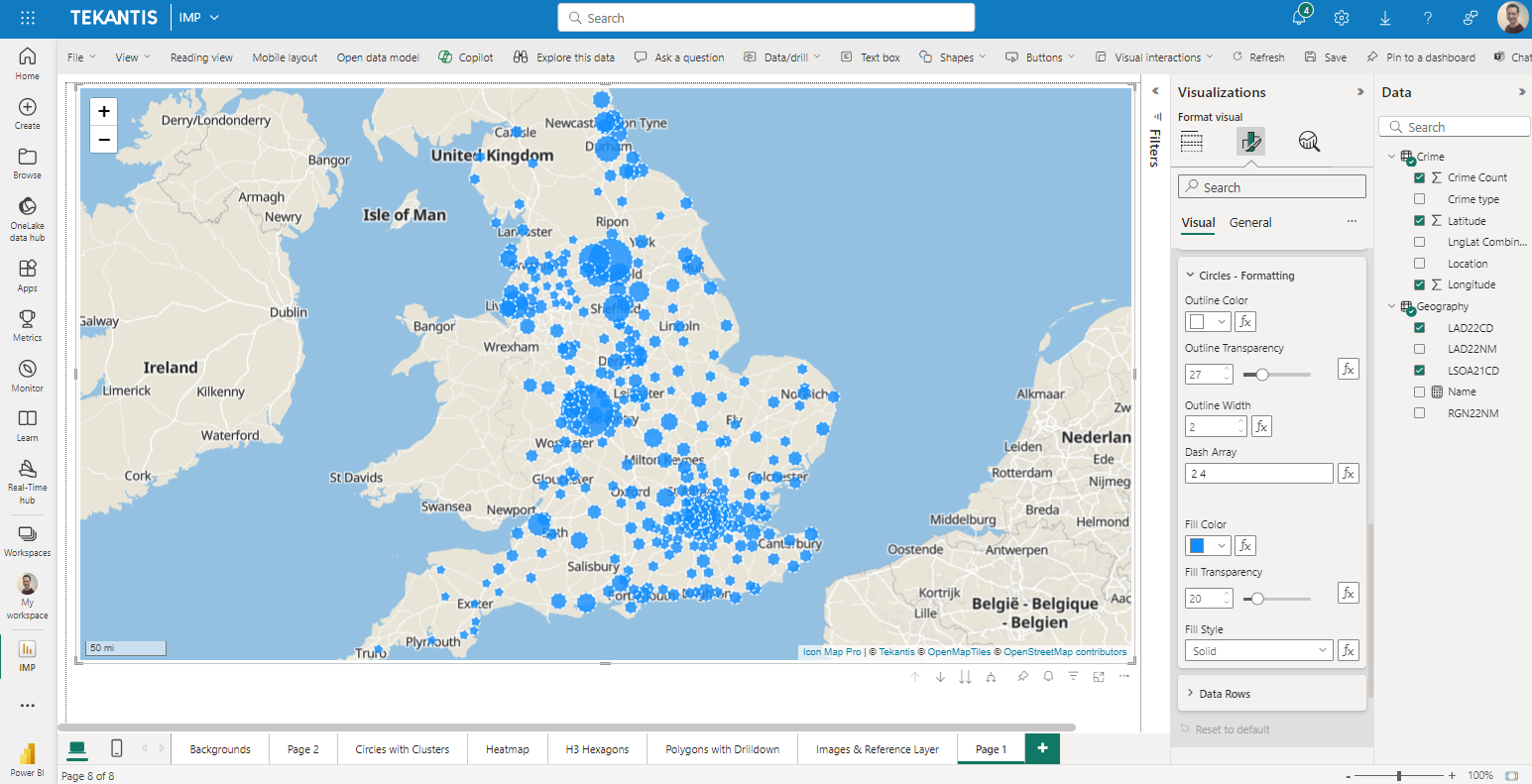Click the Build visual fields icon
The width and height of the screenshot is (1532, 784).
1192,142
